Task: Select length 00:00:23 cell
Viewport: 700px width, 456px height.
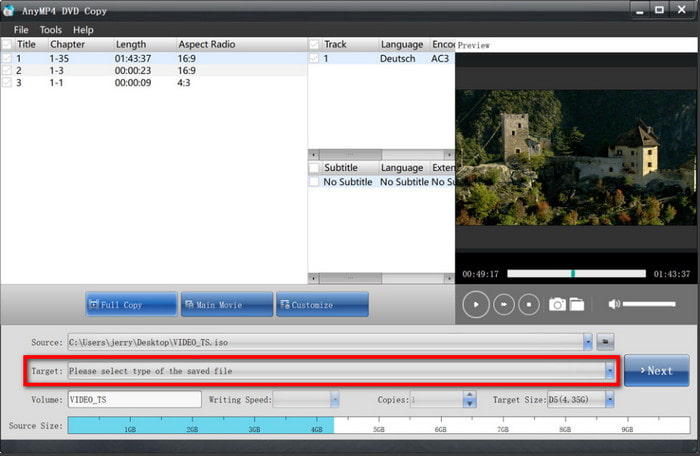Action: (x=133, y=71)
